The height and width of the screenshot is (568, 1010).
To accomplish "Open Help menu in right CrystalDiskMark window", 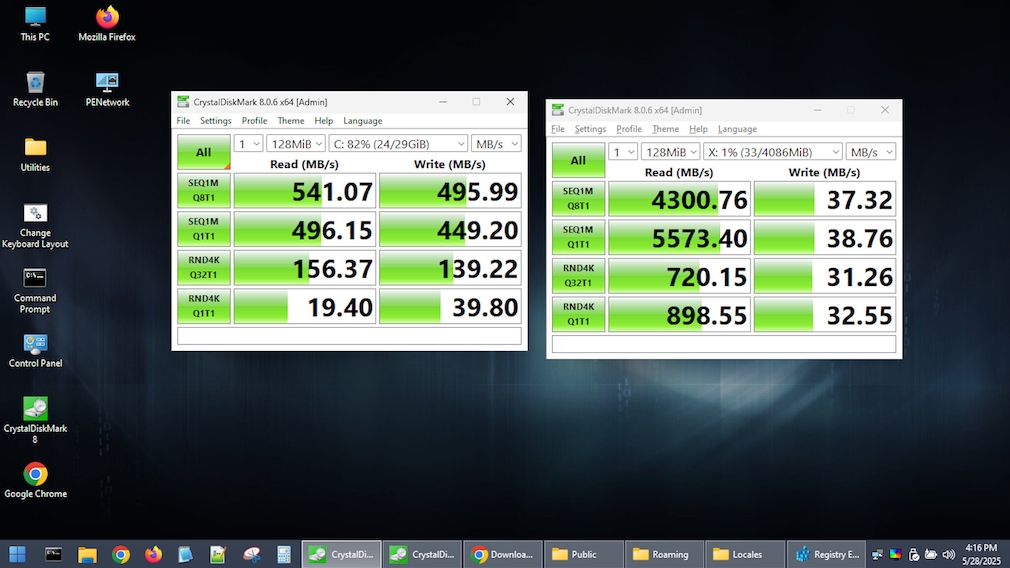I will point(698,129).
